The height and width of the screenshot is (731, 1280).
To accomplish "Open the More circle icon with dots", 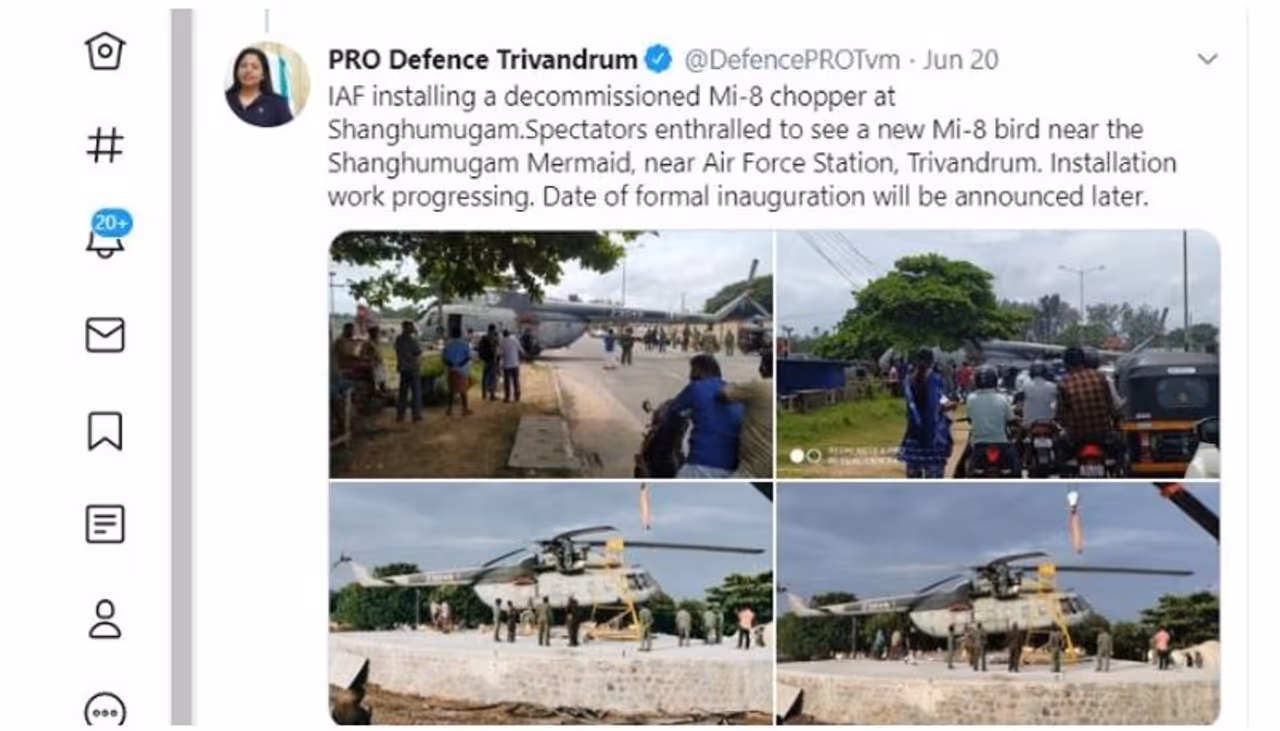I will coord(105,711).
